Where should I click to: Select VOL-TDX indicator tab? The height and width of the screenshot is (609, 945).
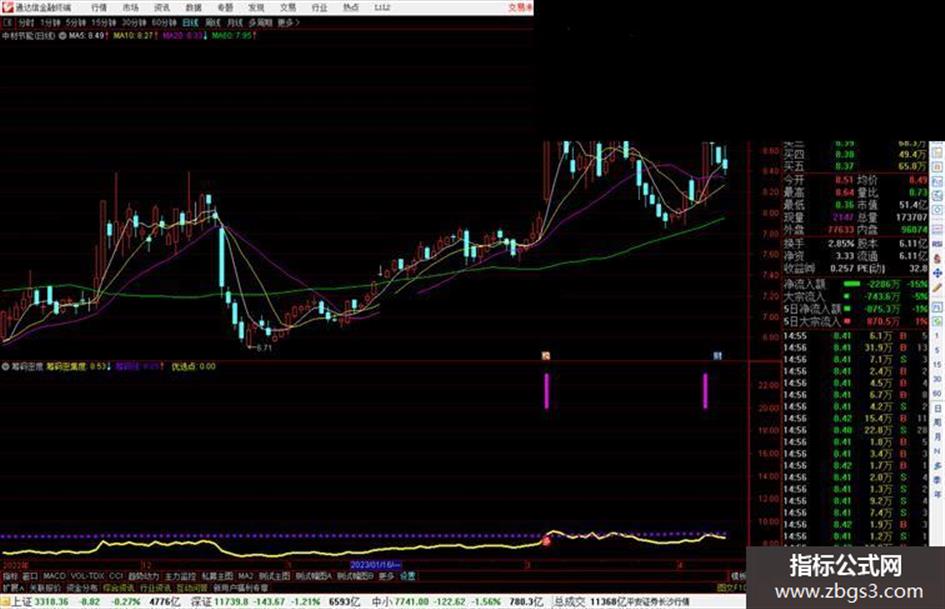coord(88,576)
